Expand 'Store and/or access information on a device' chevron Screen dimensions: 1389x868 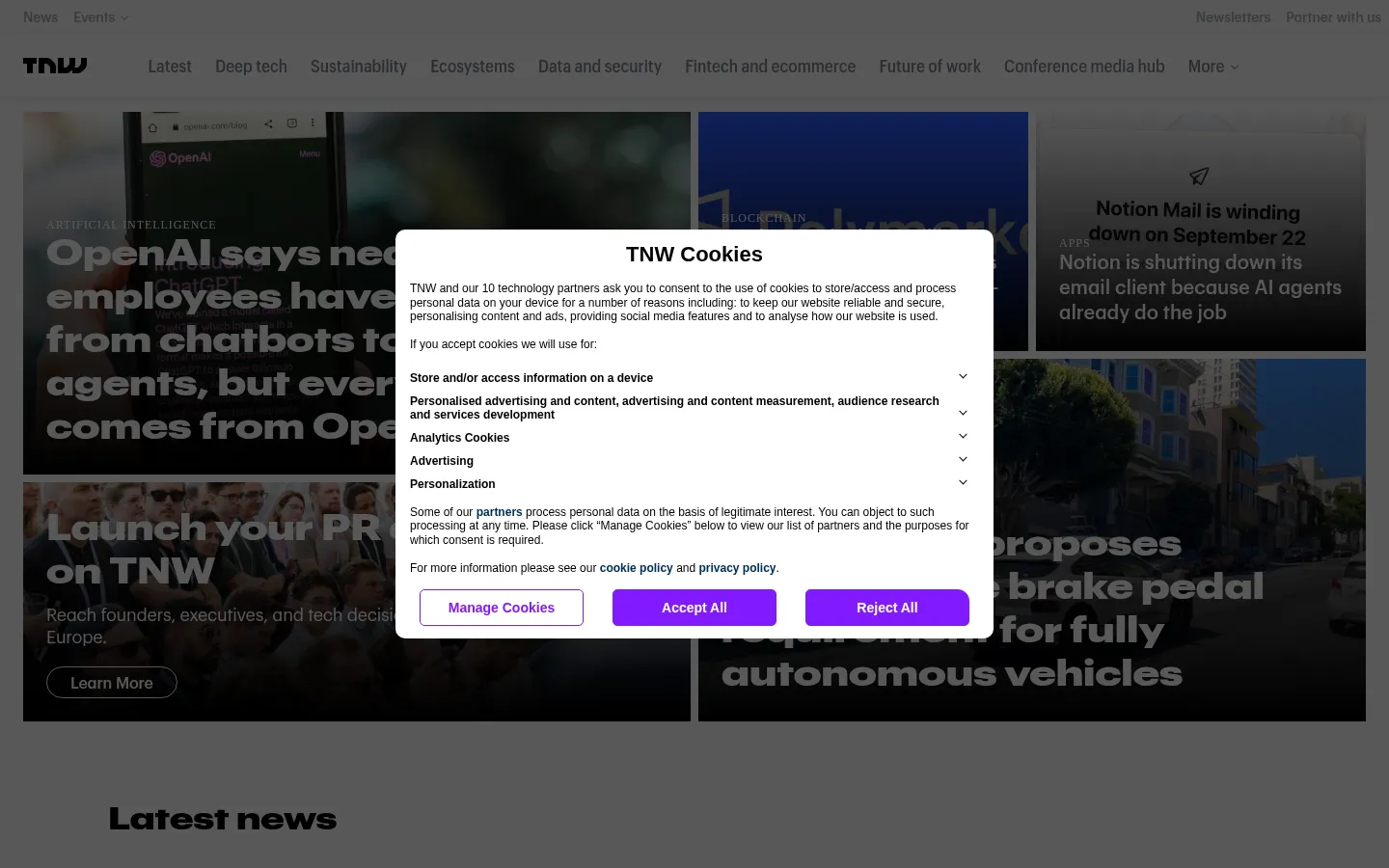point(963,377)
